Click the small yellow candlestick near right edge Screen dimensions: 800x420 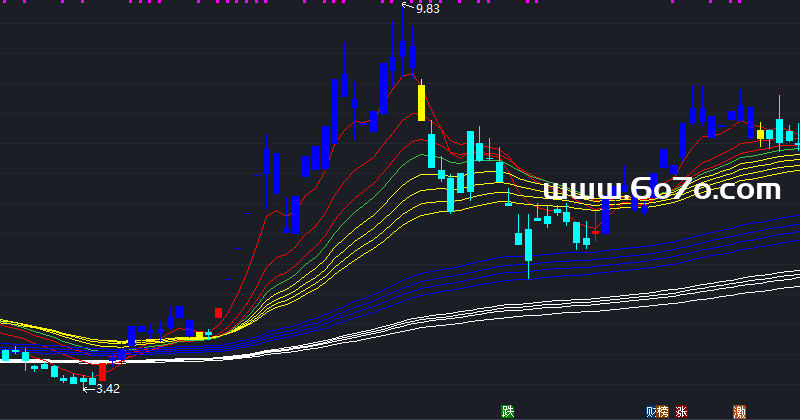tap(760, 134)
